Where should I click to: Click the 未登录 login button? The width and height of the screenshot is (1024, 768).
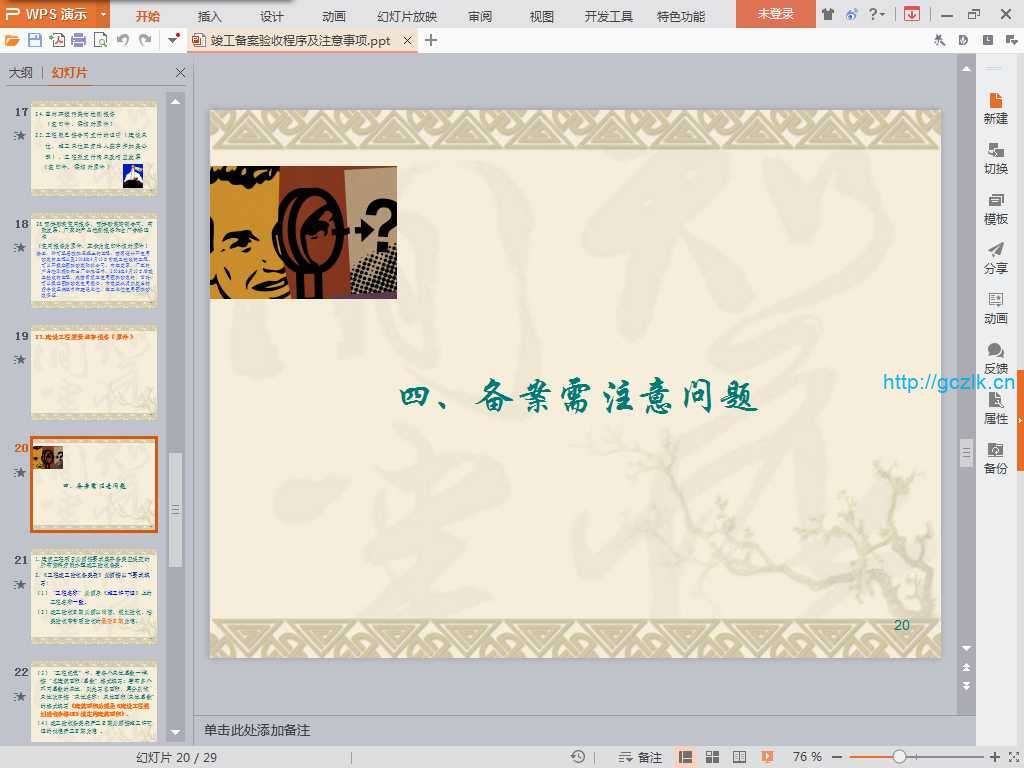pyautogui.click(x=775, y=14)
